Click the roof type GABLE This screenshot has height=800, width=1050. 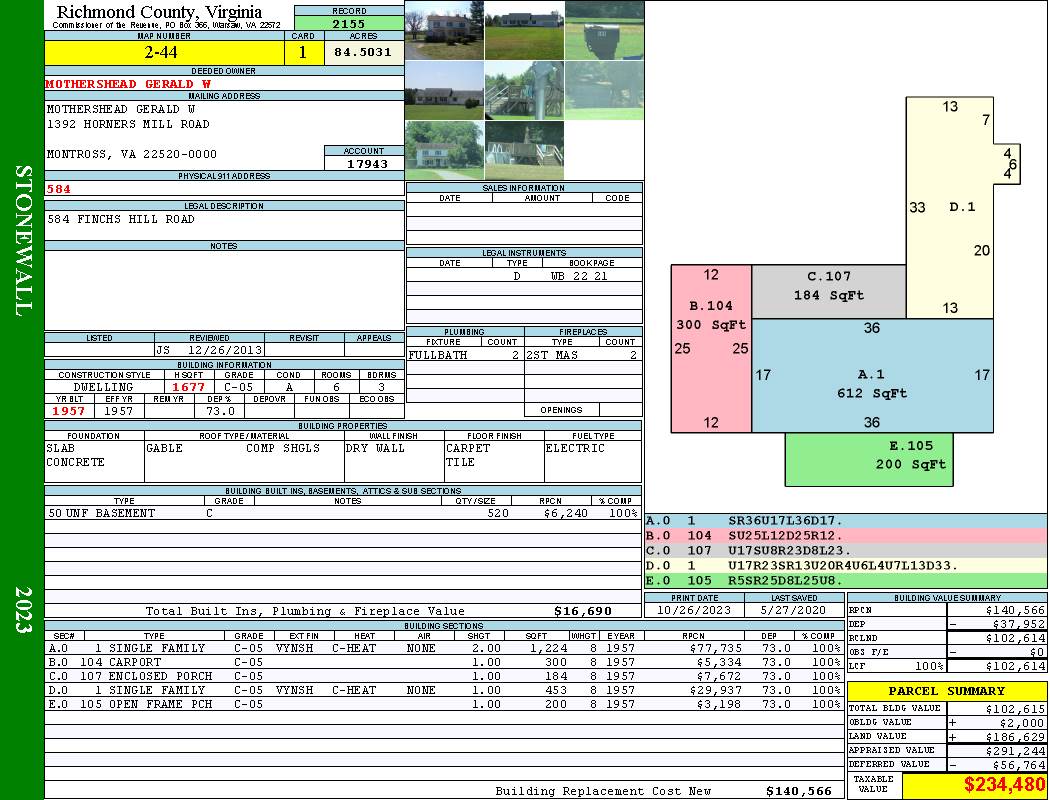click(164, 448)
